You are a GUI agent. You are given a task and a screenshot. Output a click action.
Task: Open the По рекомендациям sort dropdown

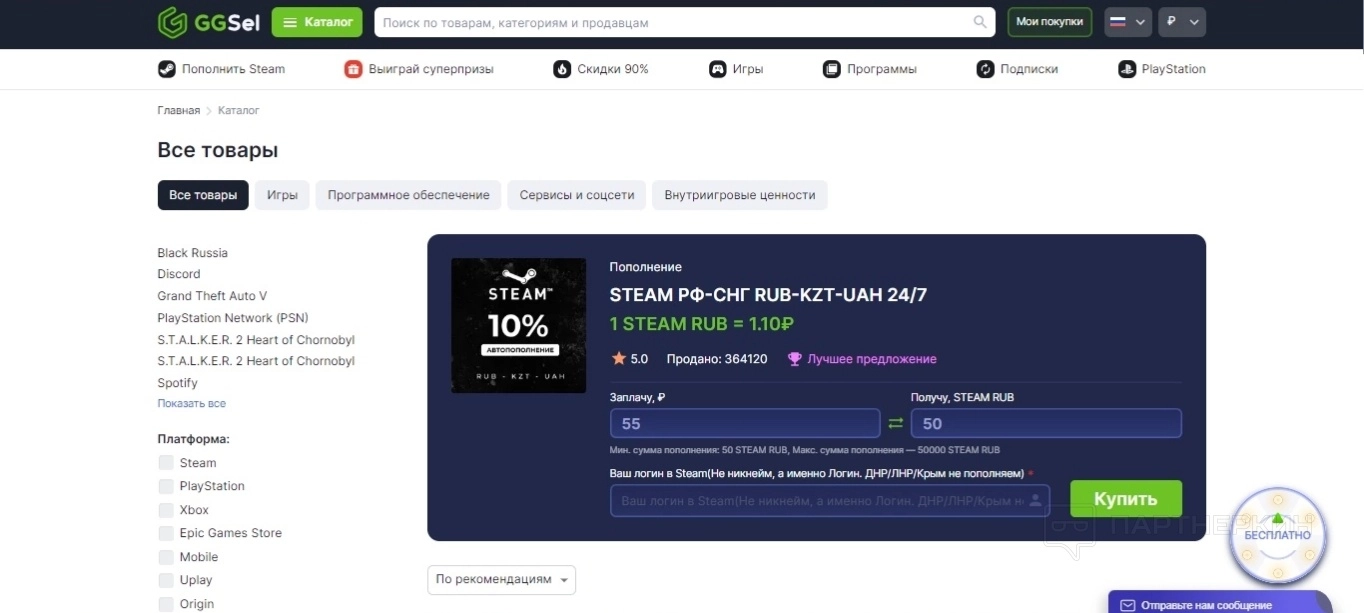click(x=501, y=579)
